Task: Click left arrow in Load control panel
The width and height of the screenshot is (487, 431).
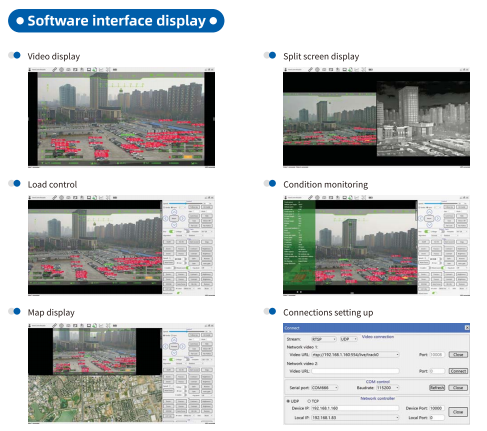Action: coord(166,219)
